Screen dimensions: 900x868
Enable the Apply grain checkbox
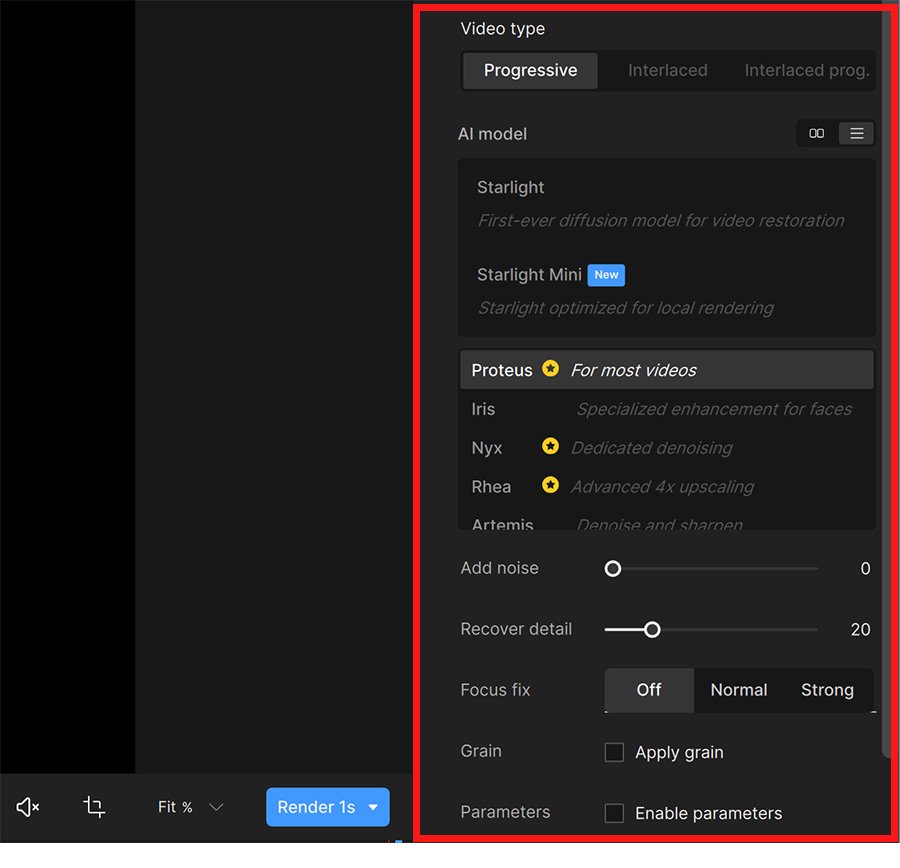[x=614, y=752]
